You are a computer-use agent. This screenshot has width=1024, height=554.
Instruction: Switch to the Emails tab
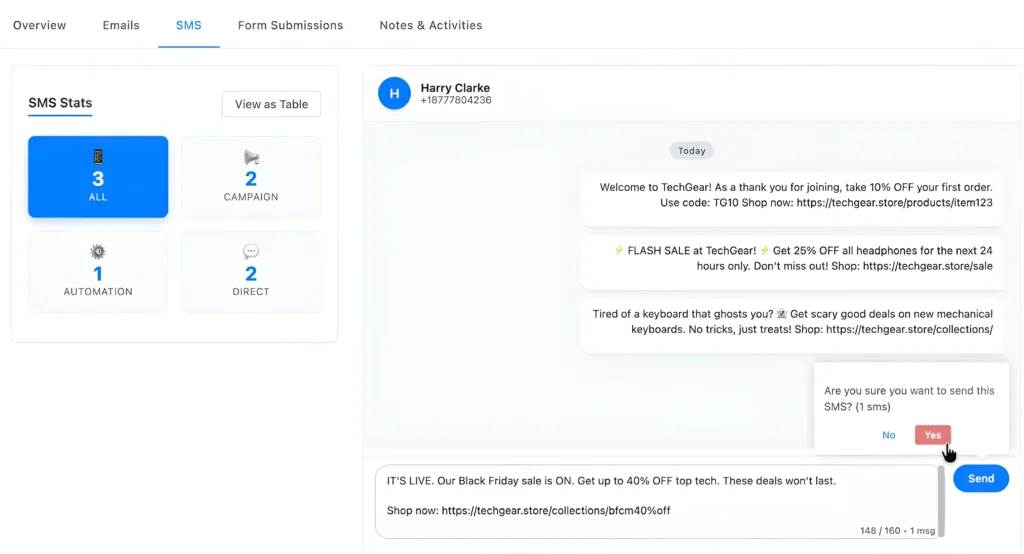(121, 25)
